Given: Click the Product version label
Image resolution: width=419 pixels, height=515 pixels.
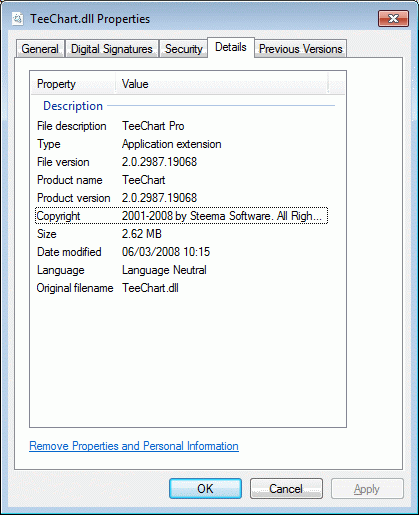Looking at the screenshot, I should (x=74, y=198).
